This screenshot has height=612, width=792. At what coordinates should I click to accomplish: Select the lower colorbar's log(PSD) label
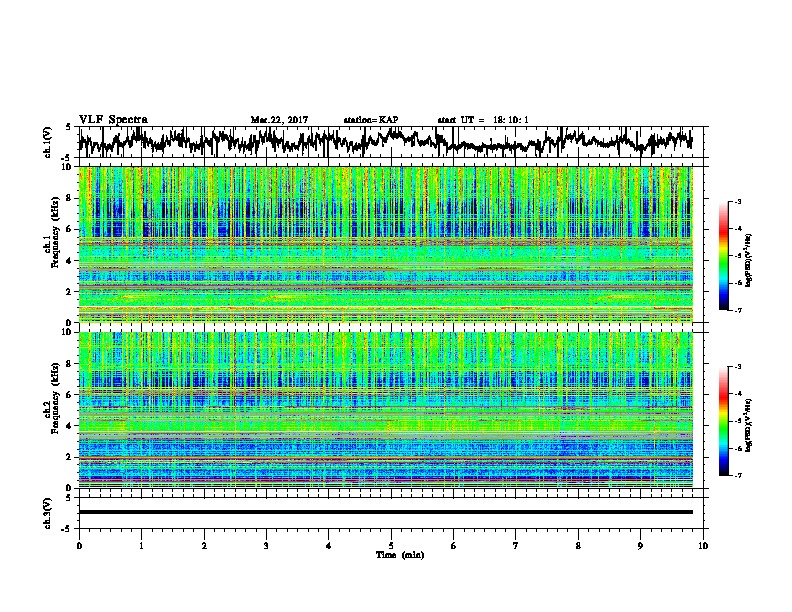(749, 425)
